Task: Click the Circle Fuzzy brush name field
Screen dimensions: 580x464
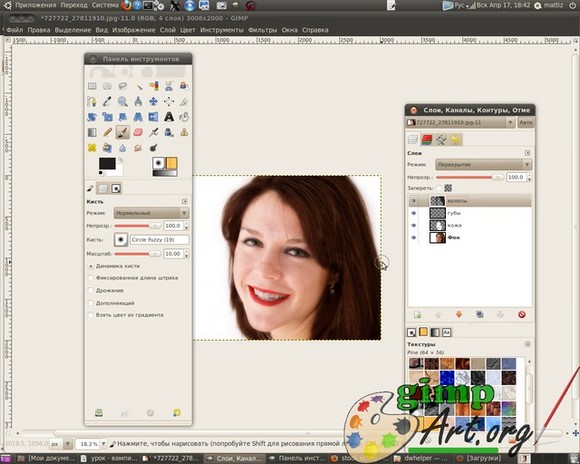Action: (159, 240)
